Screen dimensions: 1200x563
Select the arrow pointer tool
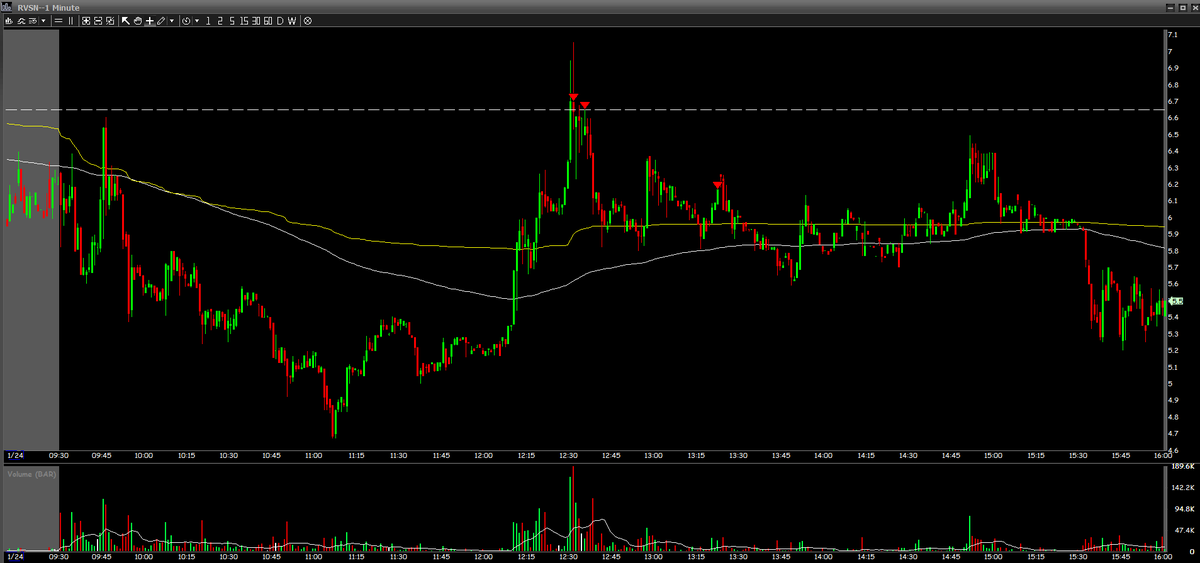126,20
